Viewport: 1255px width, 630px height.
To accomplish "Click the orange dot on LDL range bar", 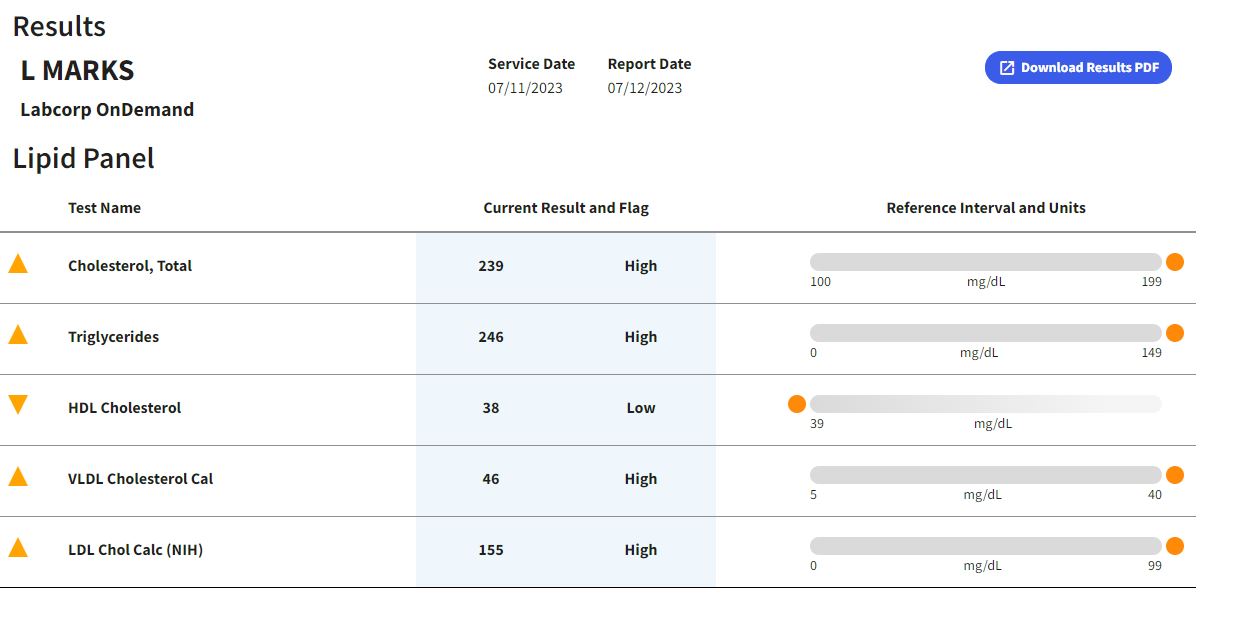I will tap(1175, 546).
